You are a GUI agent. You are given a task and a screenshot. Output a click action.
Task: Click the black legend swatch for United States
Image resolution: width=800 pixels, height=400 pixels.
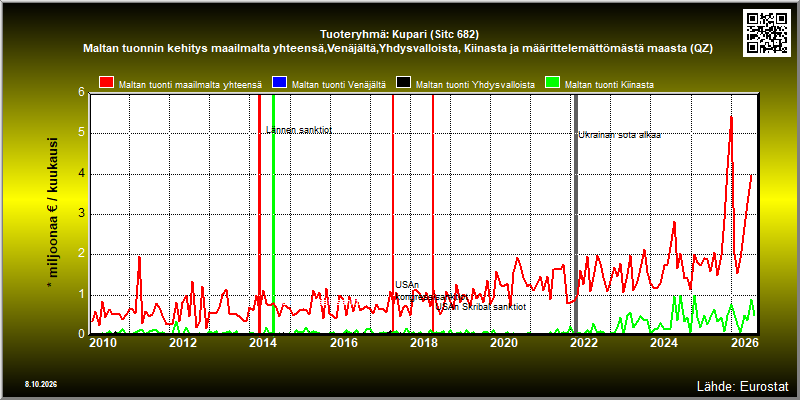pos(404,83)
